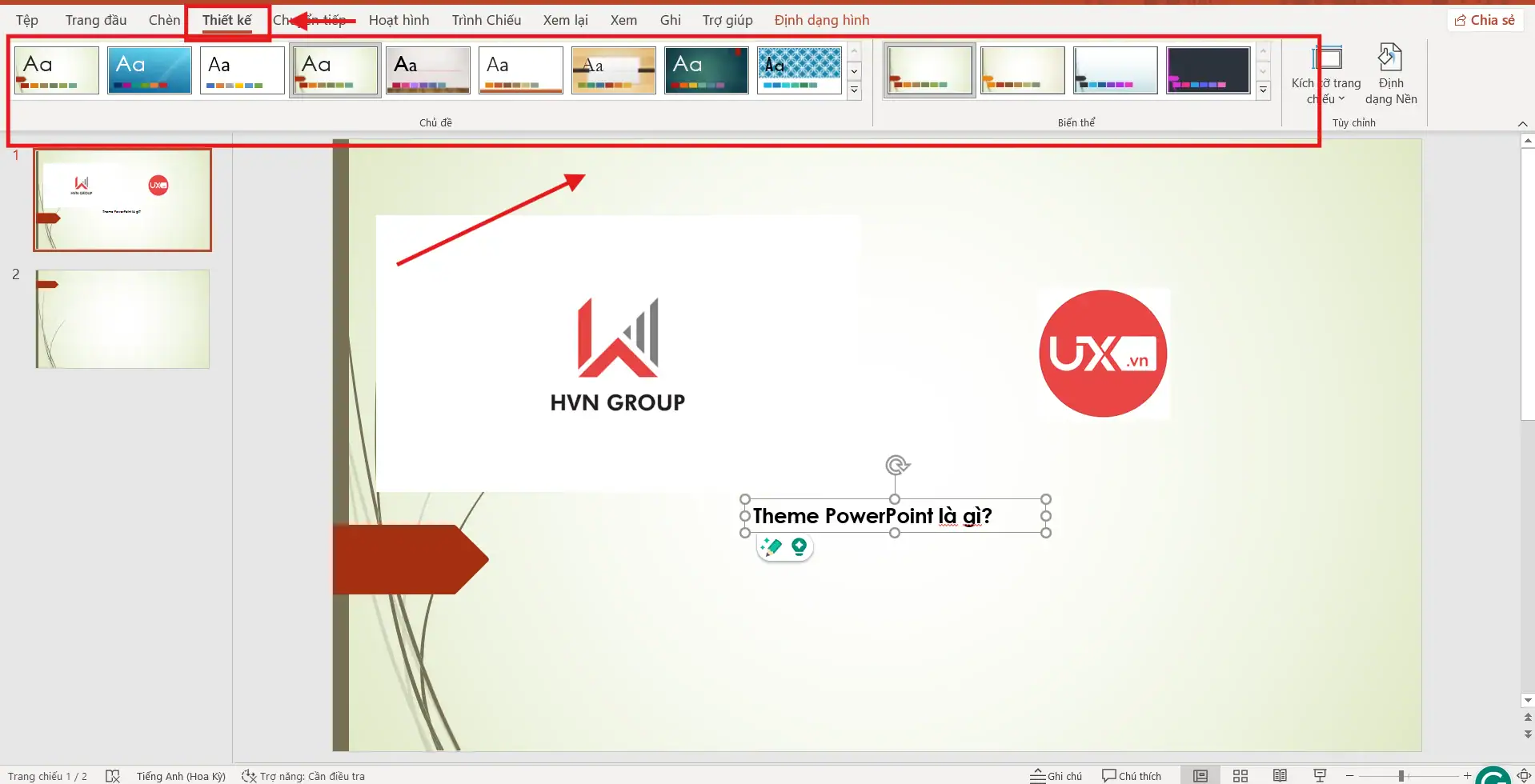Click the zoom out minus button
Viewport: 1535px width, 784px height.
(1350, 776)
